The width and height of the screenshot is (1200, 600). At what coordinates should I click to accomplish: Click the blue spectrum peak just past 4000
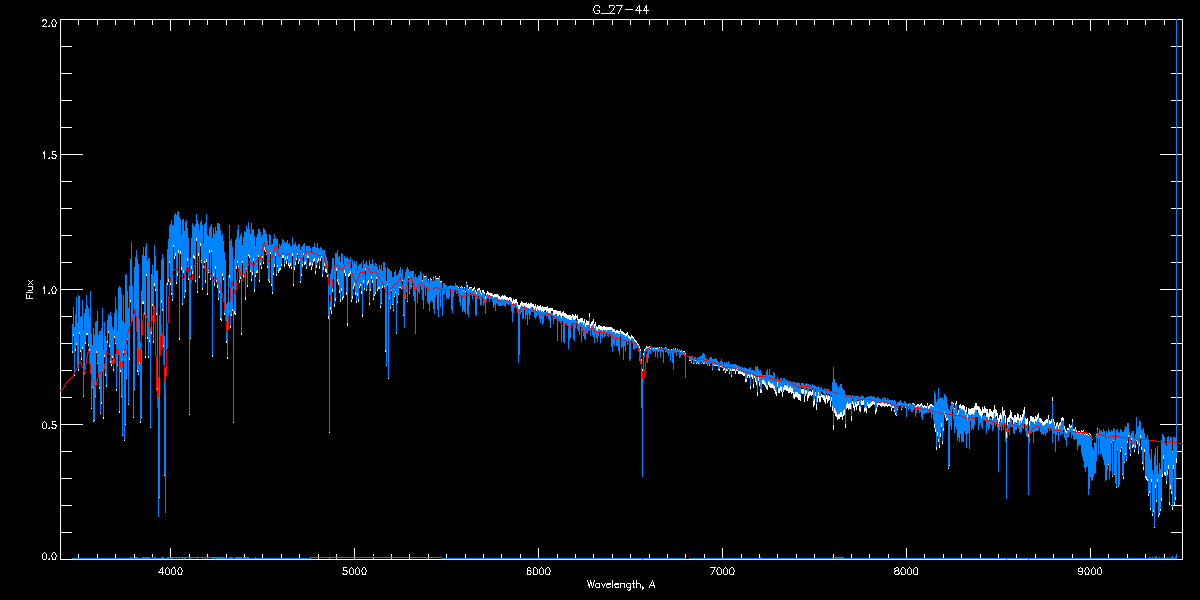click(x=177, y=222)
